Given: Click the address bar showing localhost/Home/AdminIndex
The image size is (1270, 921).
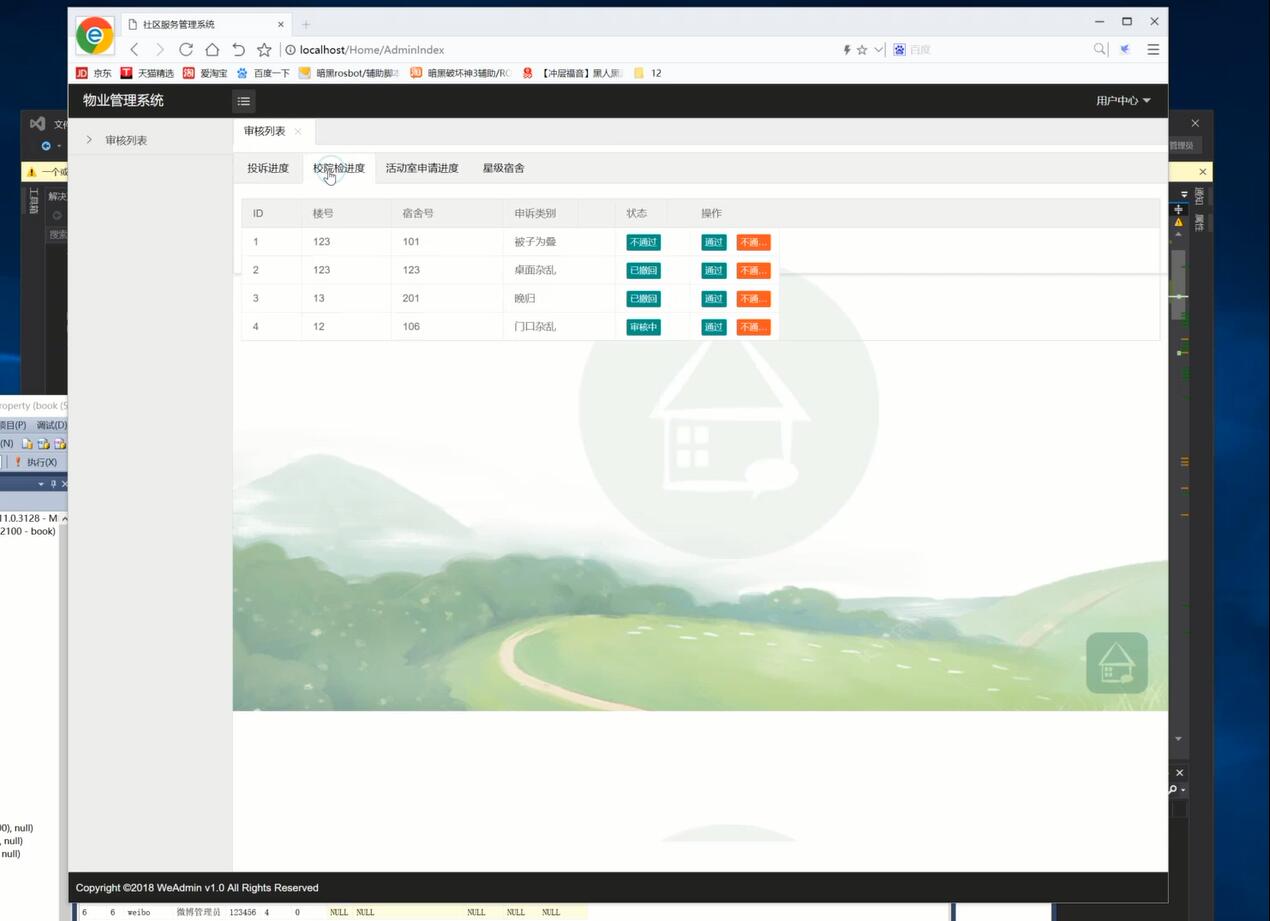Looking at the screenshot, I should point(560,50).
